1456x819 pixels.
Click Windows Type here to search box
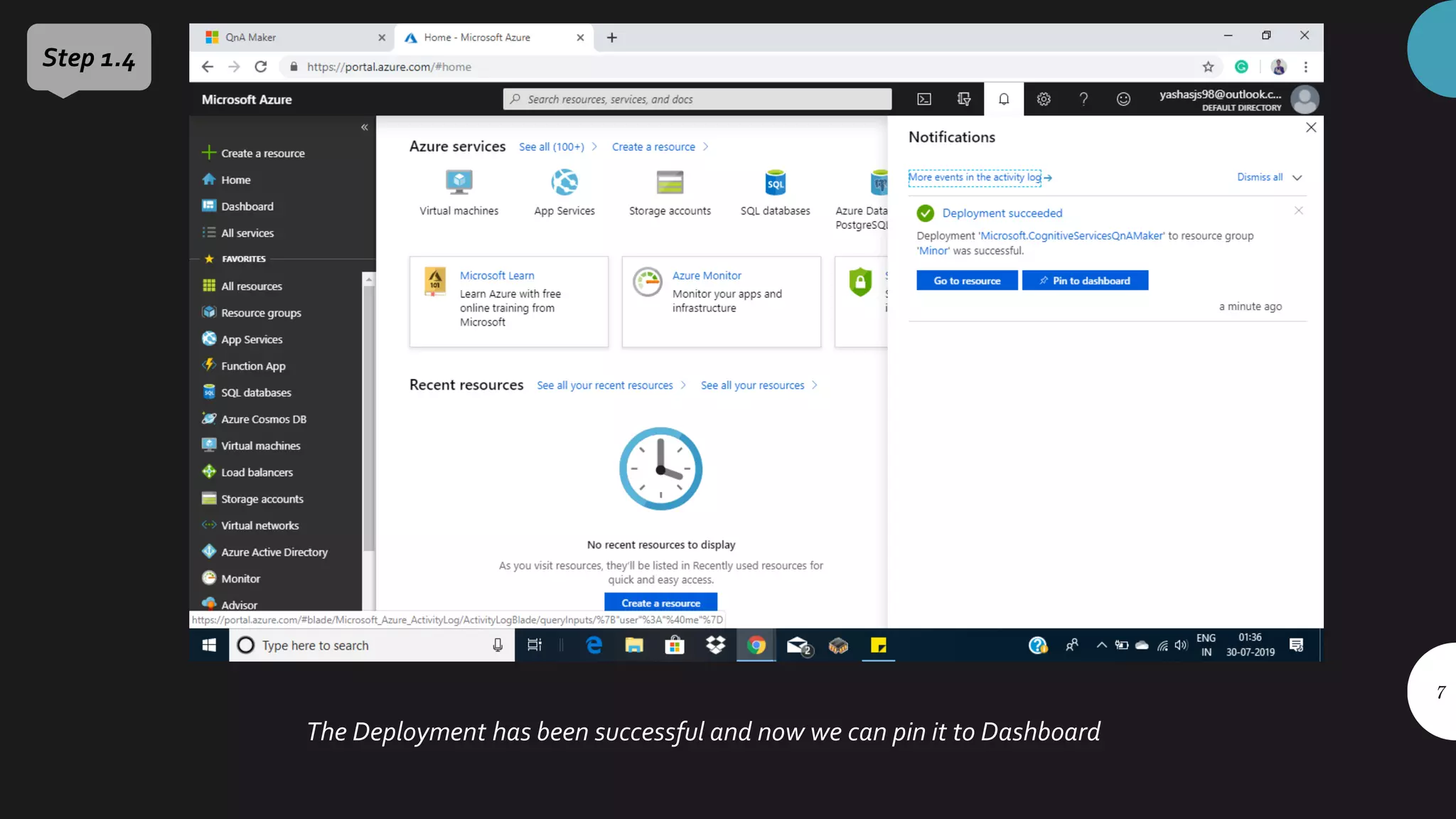pyautogui.click(x=372, y=646)
